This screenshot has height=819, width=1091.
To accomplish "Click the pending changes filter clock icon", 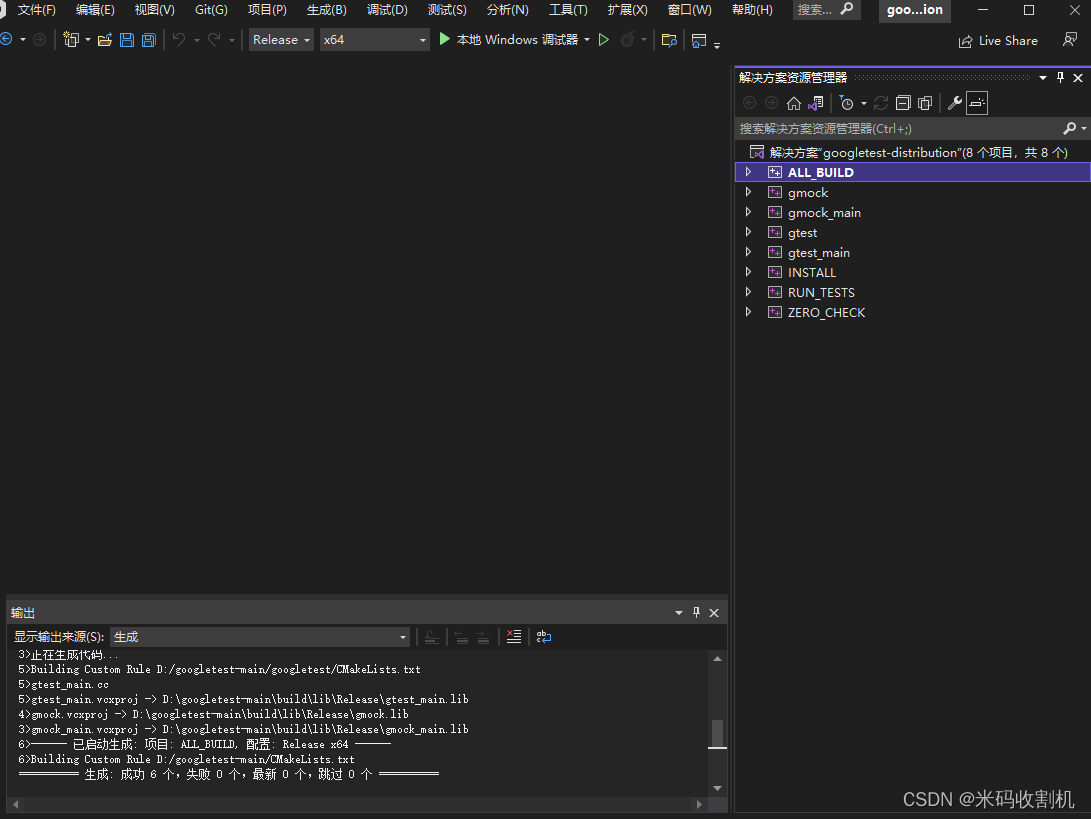I will coord(846,103).
